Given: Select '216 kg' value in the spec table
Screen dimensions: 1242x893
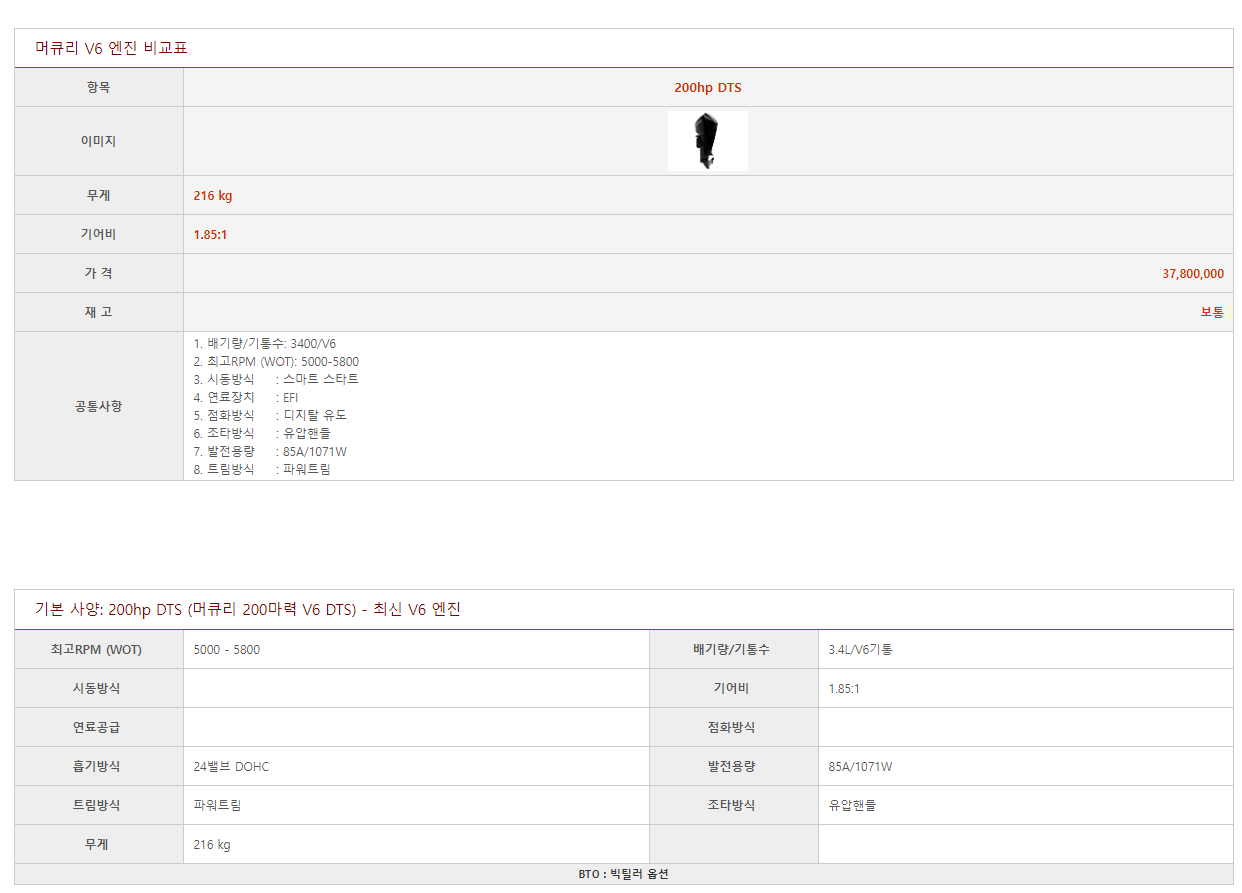Looking at the screenshot, I should (x=212, y=845).
